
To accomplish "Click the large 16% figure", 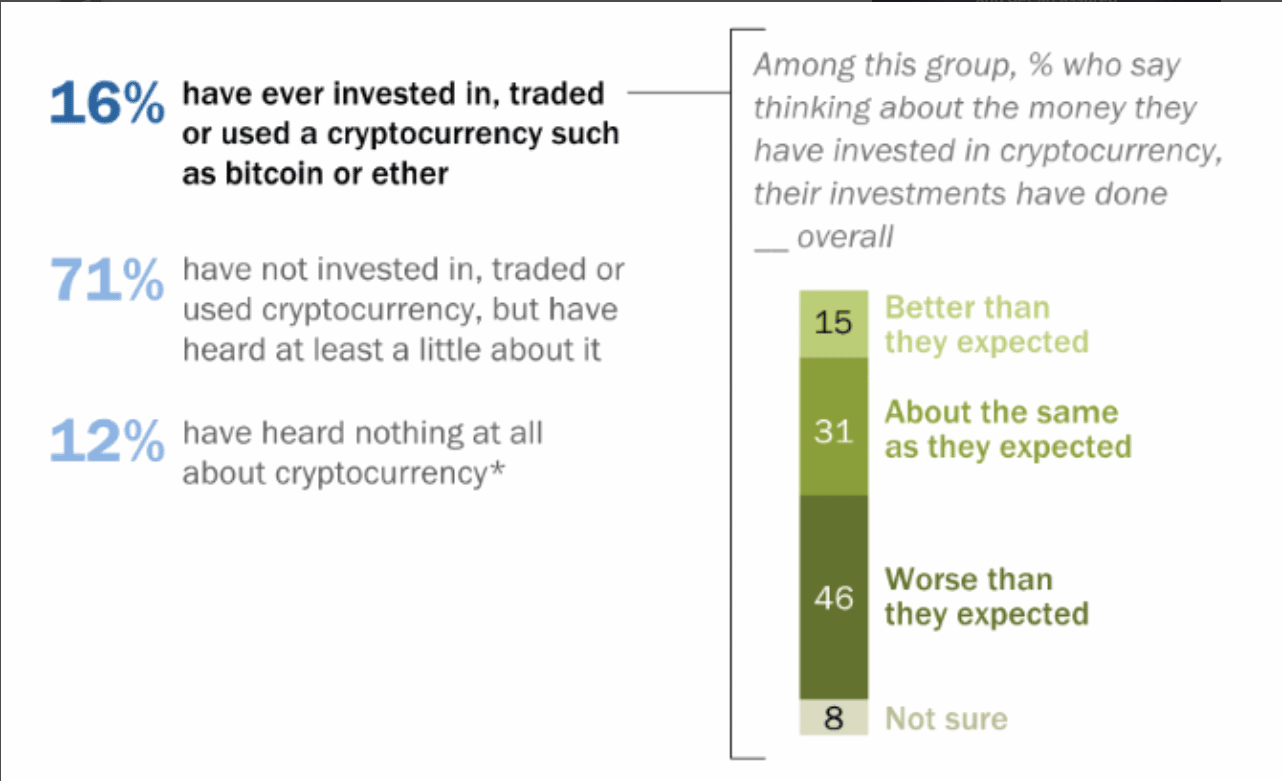I will [x=107, y=105].
